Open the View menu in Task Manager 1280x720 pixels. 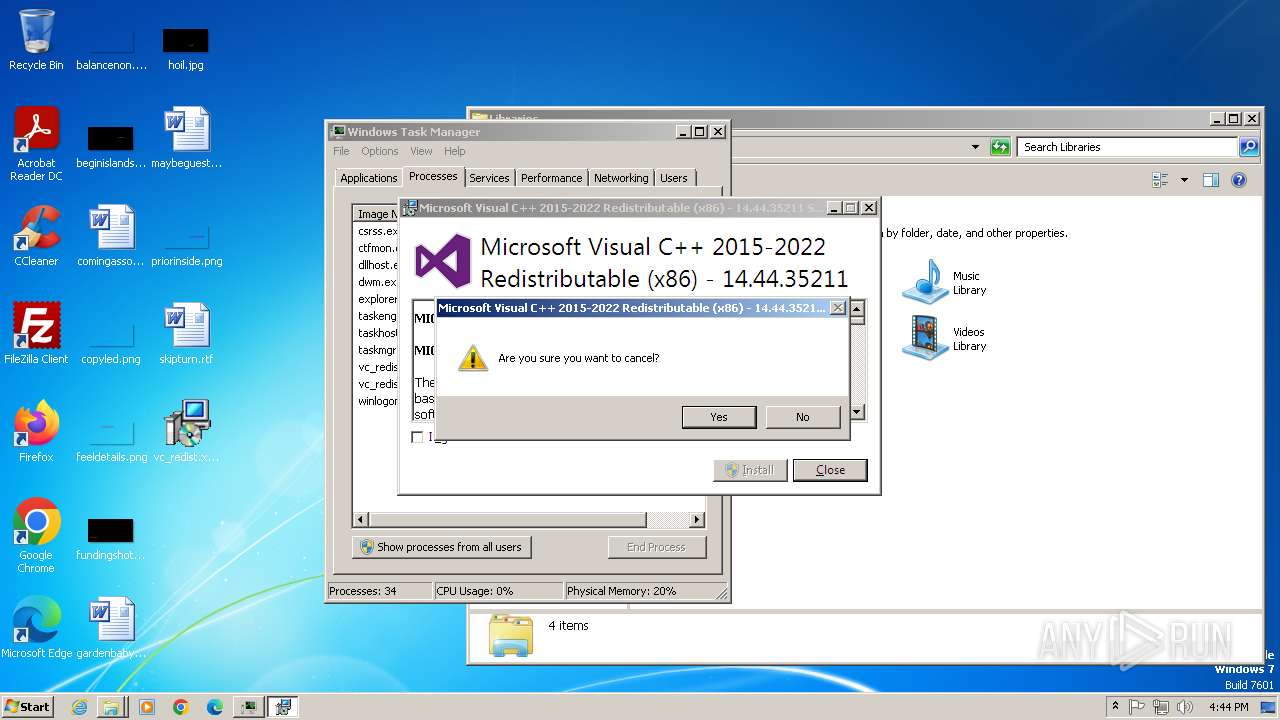tap(421, 151)
